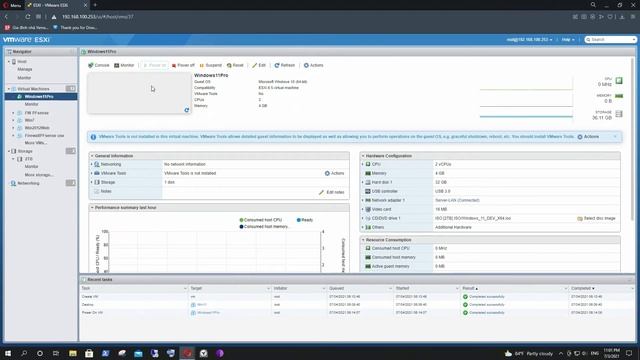This screenshot has height=360, width=640.
Task: Reload the browser page
Action: [27, 17]
